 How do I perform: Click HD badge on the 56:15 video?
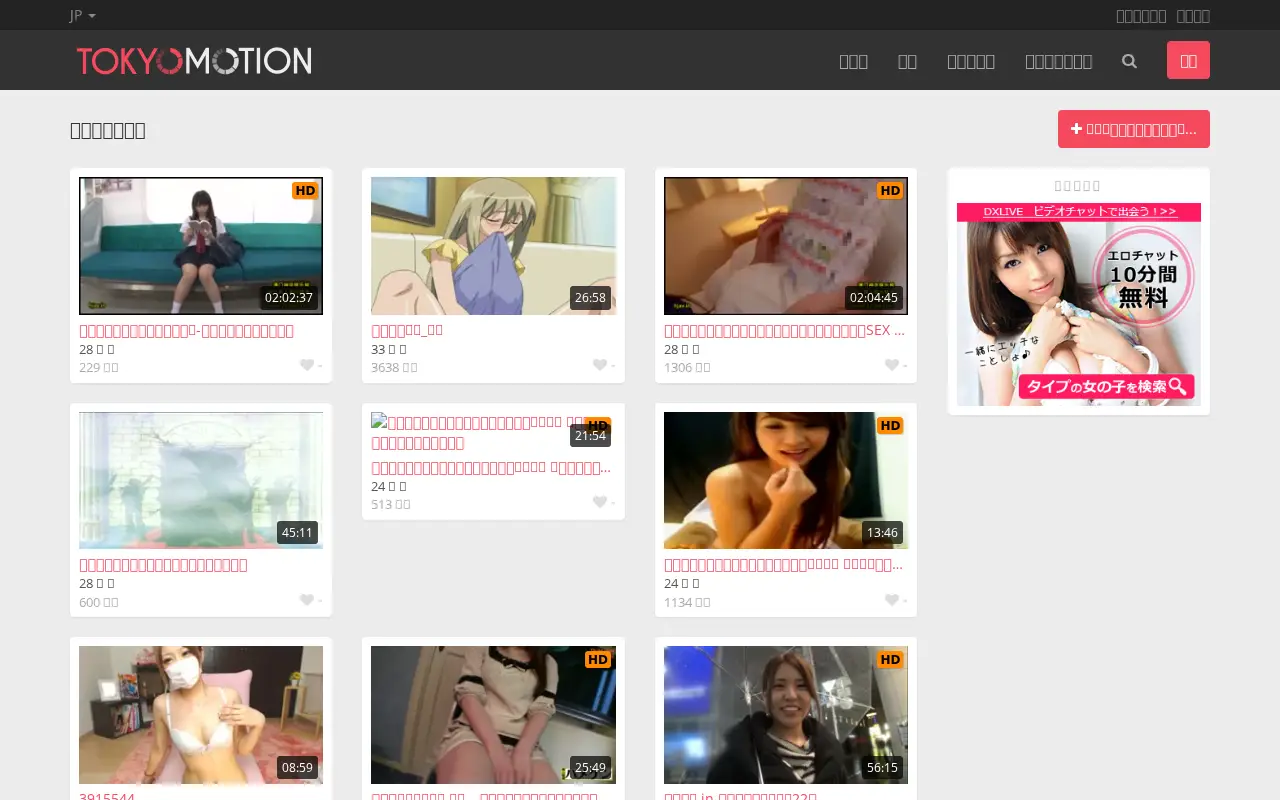[x=890, y=659]
